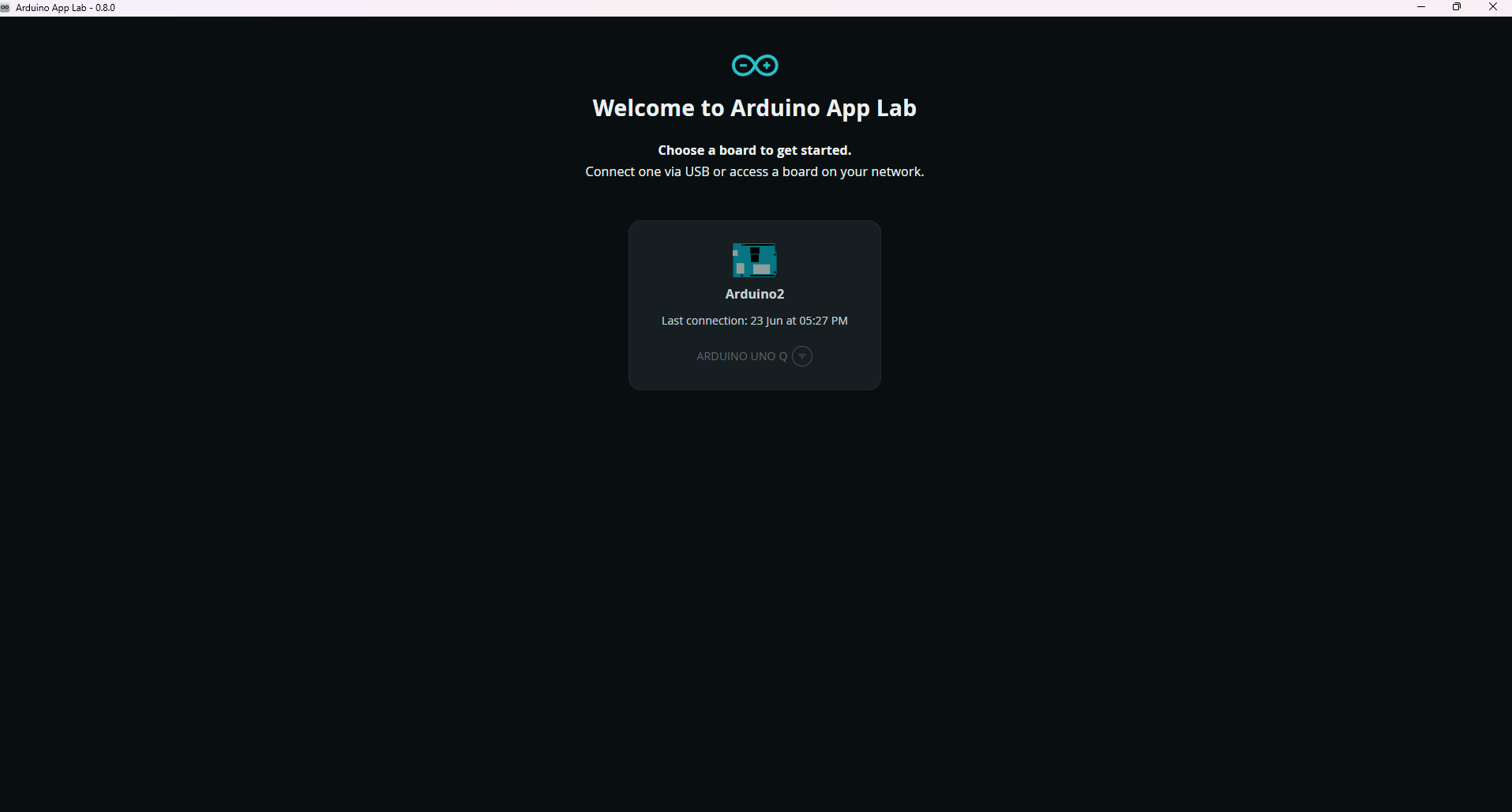The width and height of the screenshot is (1512, 812).
Task: Close the Arduino App Lab window
Action: click(1493, 7)
